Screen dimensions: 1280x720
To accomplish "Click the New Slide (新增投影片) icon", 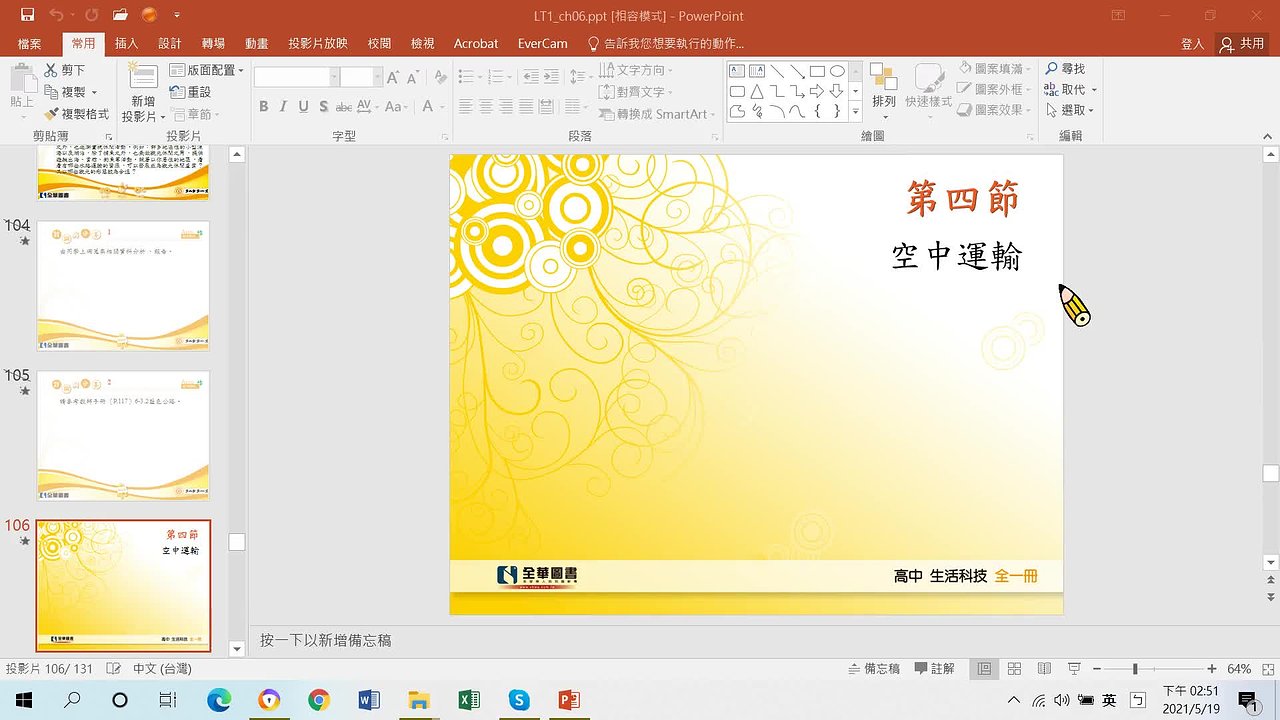I will (144, 77).
